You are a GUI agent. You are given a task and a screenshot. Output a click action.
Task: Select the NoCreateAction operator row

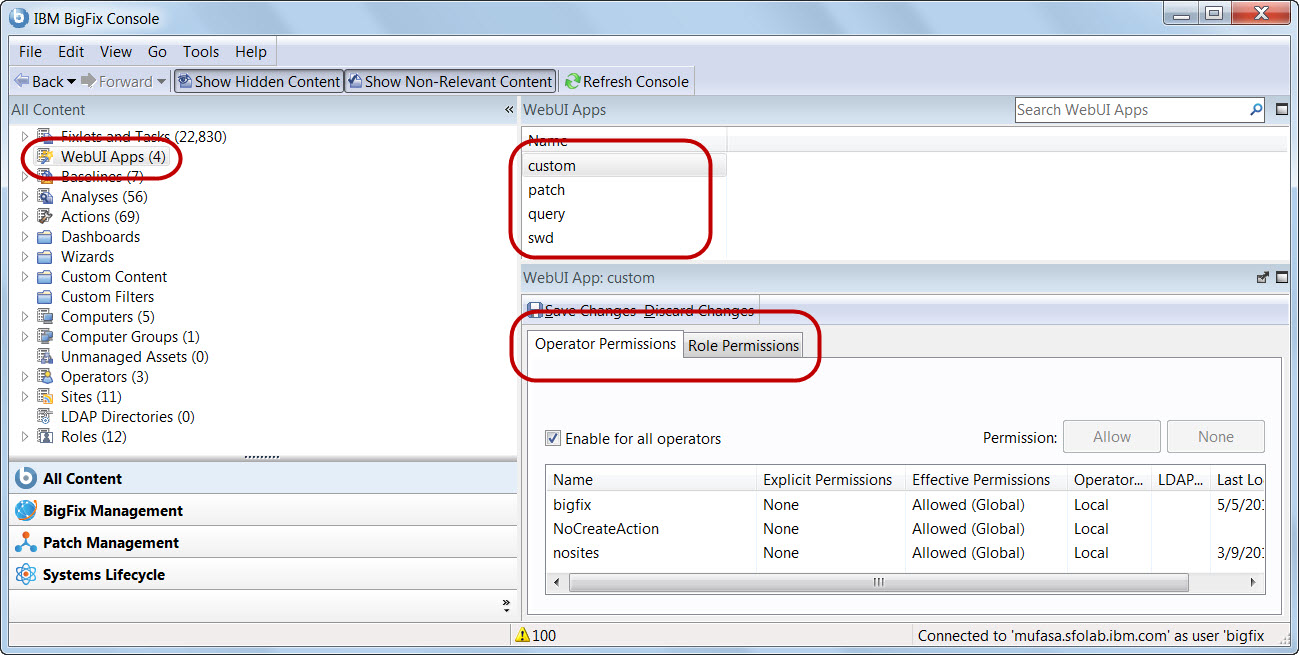point(905,529)
